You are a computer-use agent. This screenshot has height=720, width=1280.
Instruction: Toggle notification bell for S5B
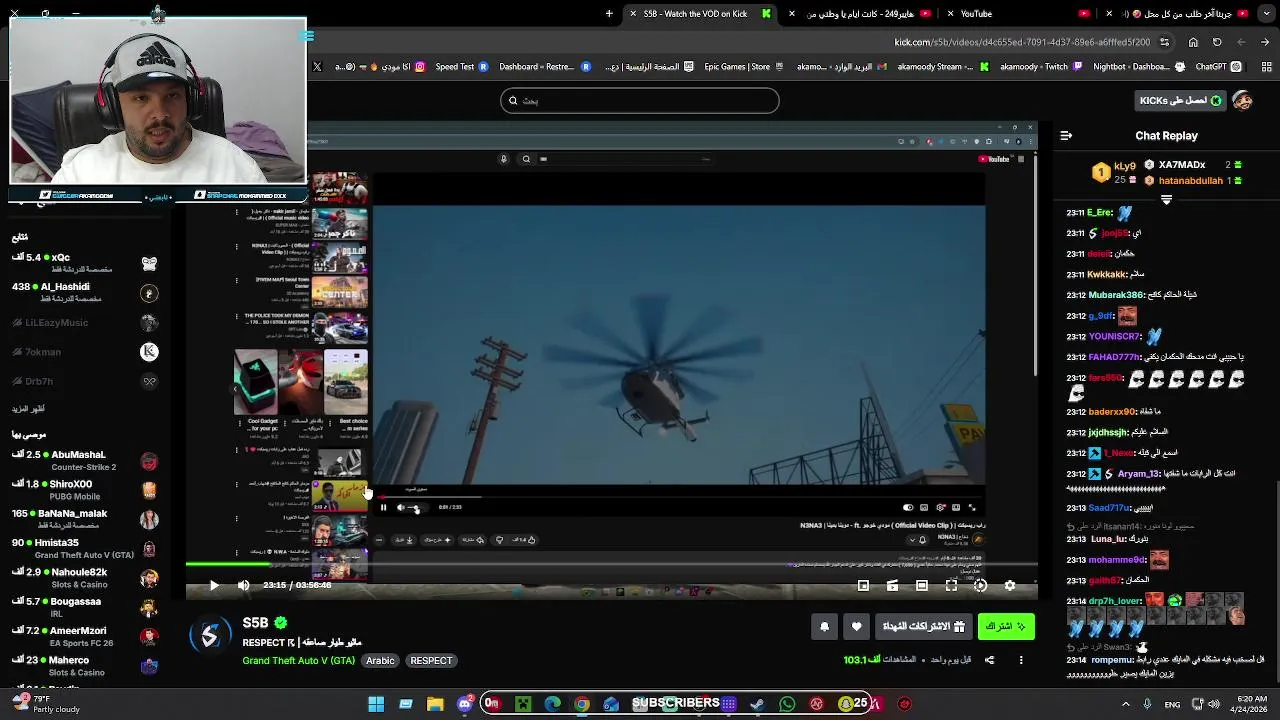pyautogui.click(x=824, y=627)
